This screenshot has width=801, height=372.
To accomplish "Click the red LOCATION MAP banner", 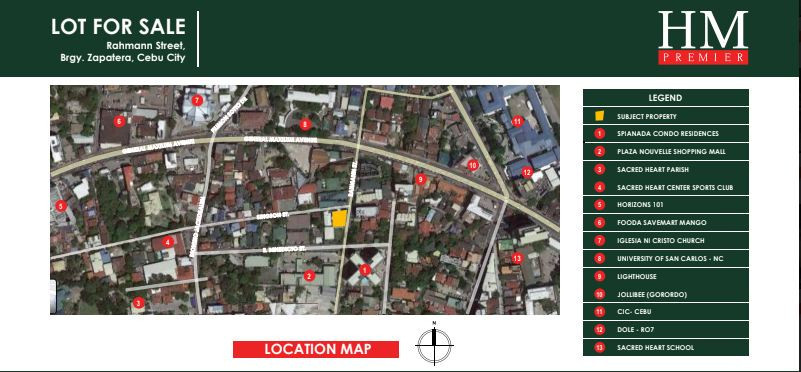I will coord(316,350).
